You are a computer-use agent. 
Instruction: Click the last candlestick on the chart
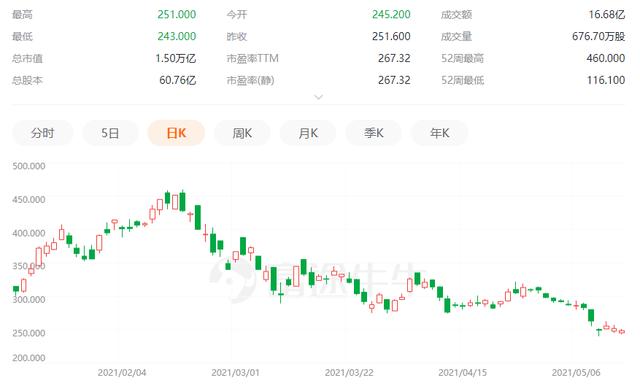click(x=622, y=332)
